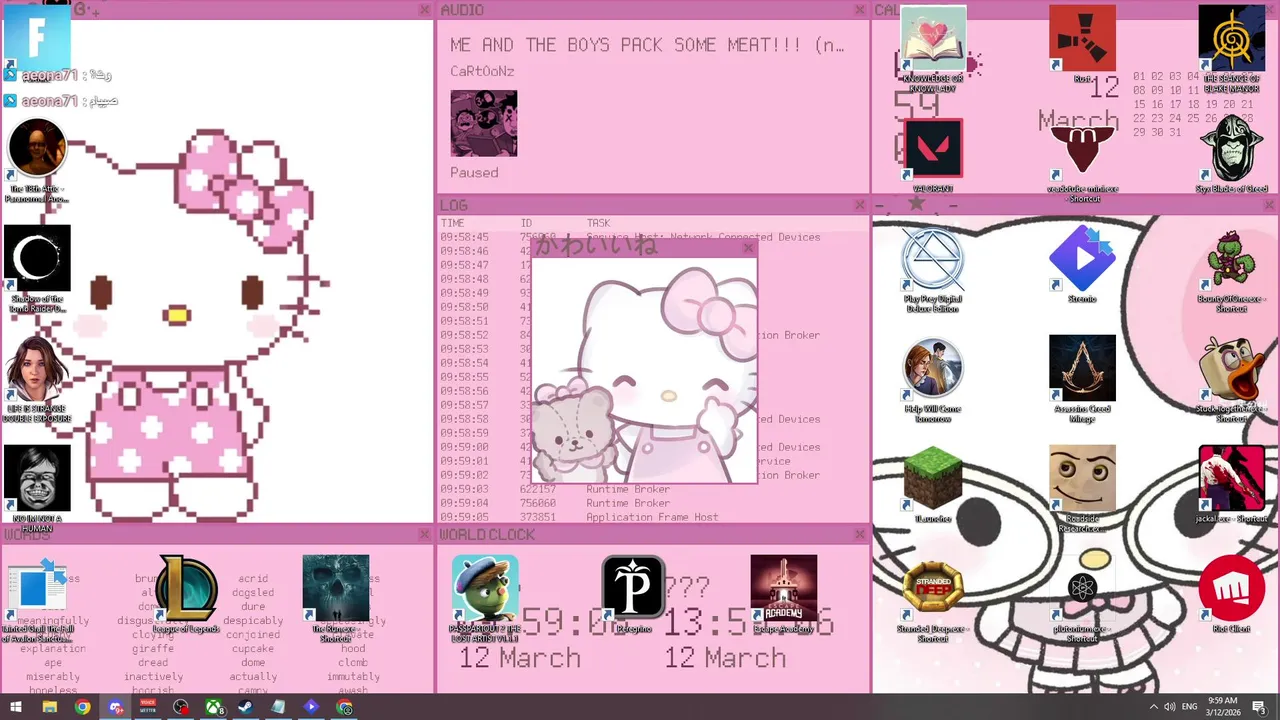Open Discord from the taskbar
Screen dimensions: 1280x720
[x=115, y=707]
